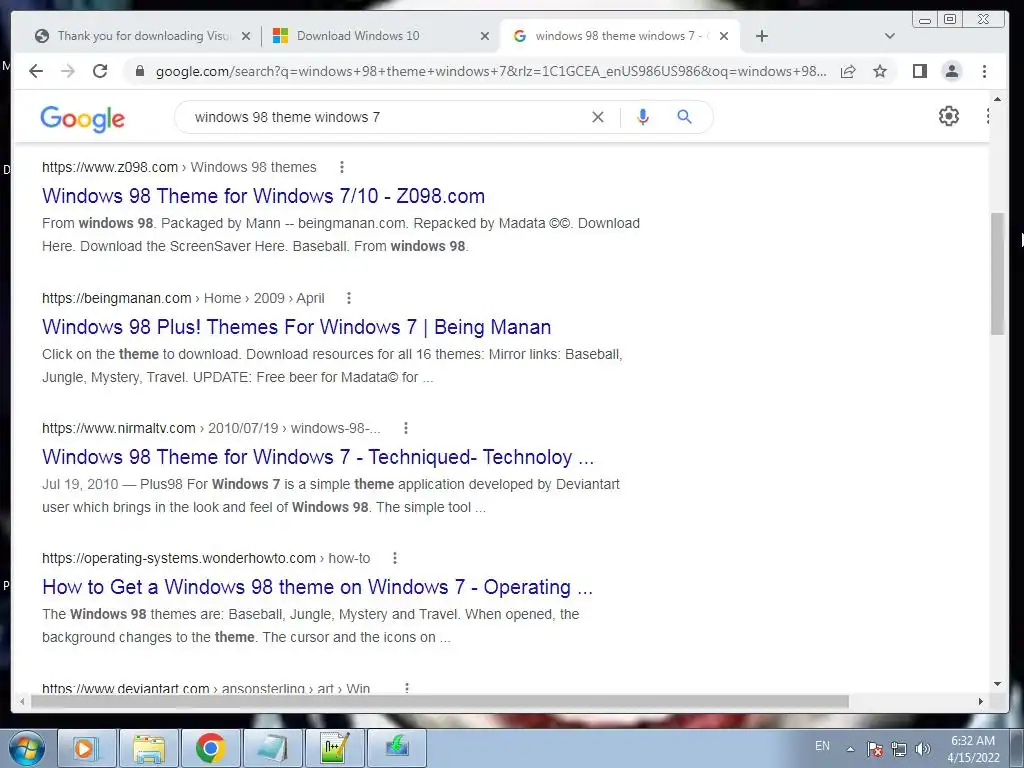The width and height of the screenshot is (1024, 768).
Task: View site info via padlock icon
Action: pyautogui.click(x=140, y=71)
